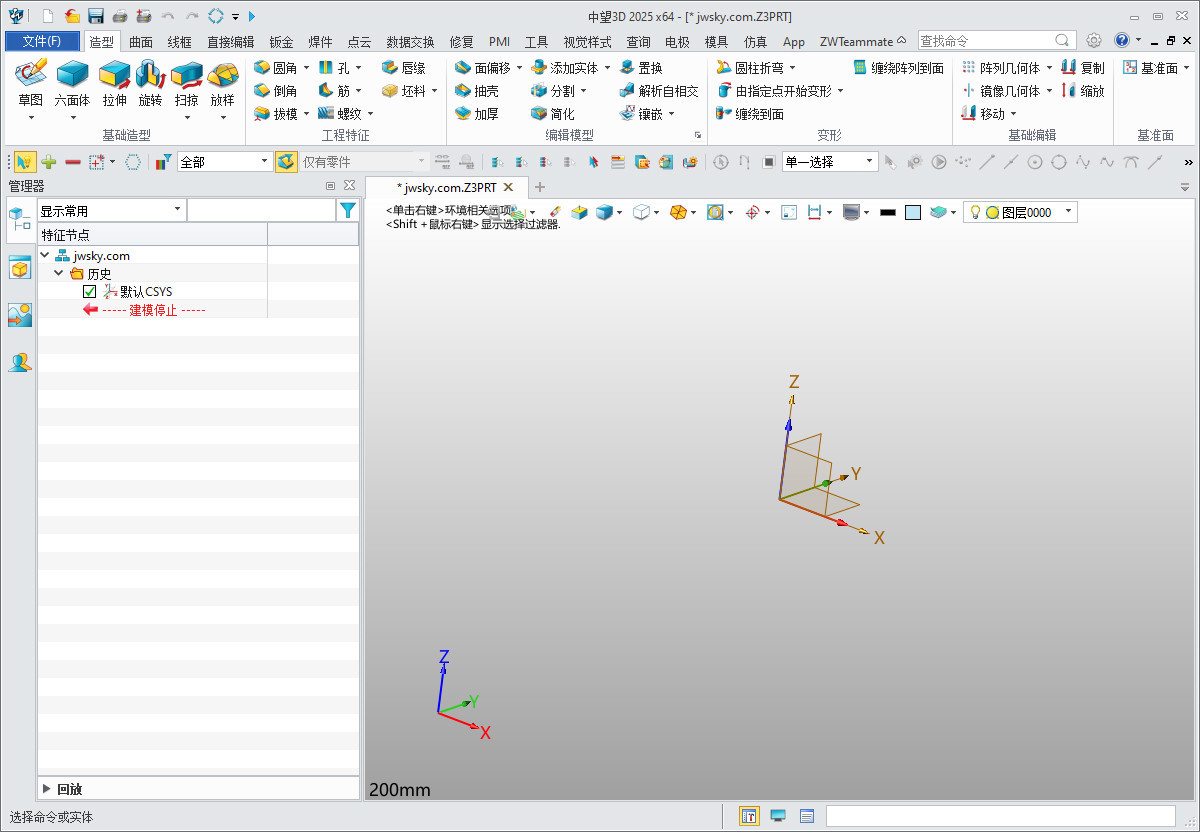Switch to the 曲面 ribbon tab
This screenshot has height=832, width=1200.
(141, 42)
